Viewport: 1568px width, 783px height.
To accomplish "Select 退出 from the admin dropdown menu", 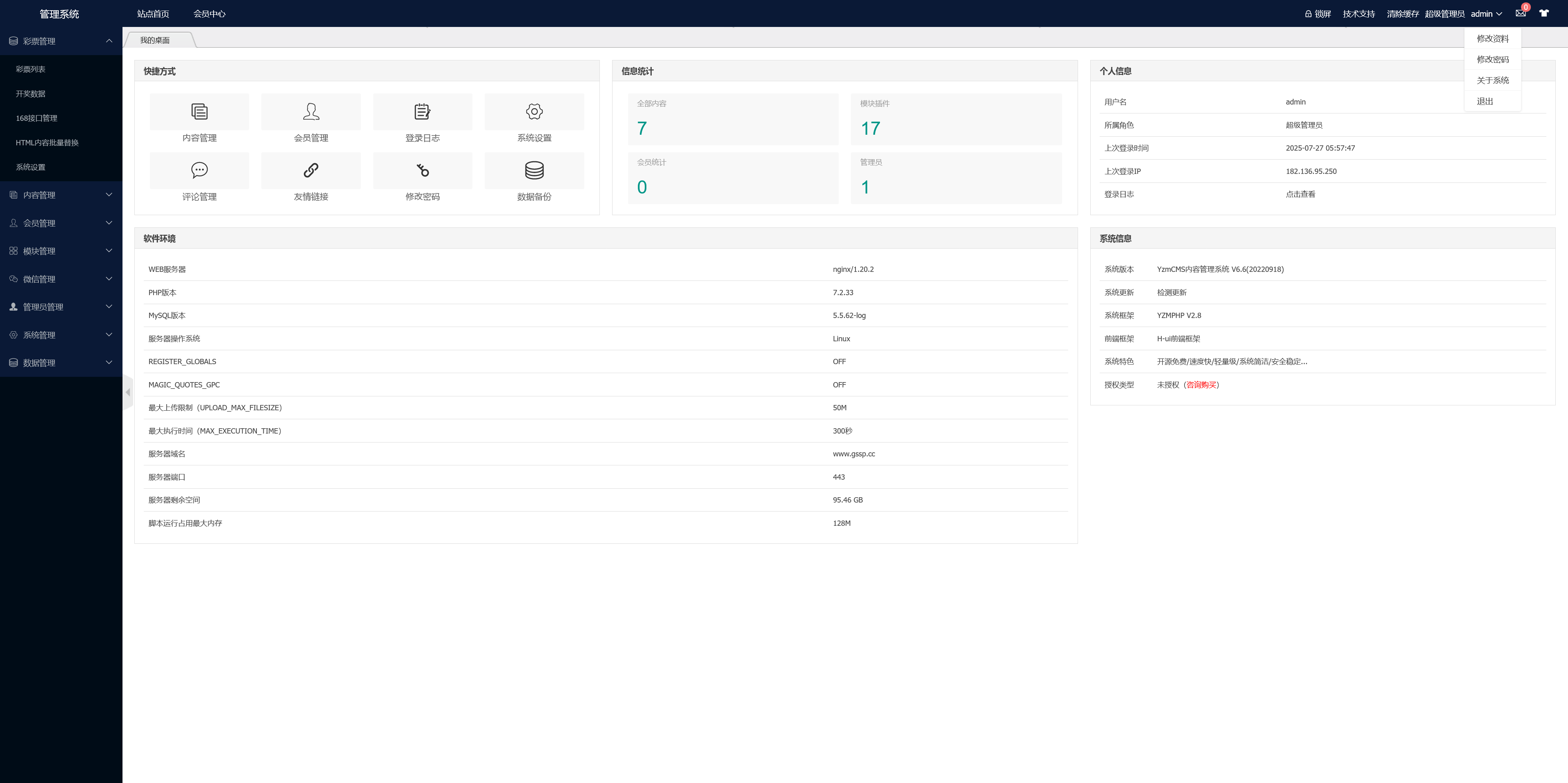I will pos(1485,102).
